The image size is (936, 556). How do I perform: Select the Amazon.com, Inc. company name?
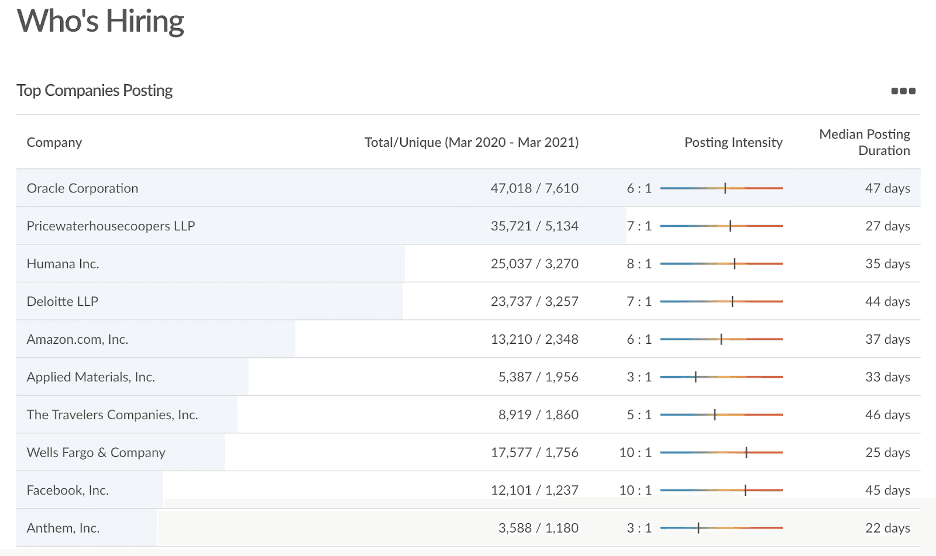tap(78, 339)
